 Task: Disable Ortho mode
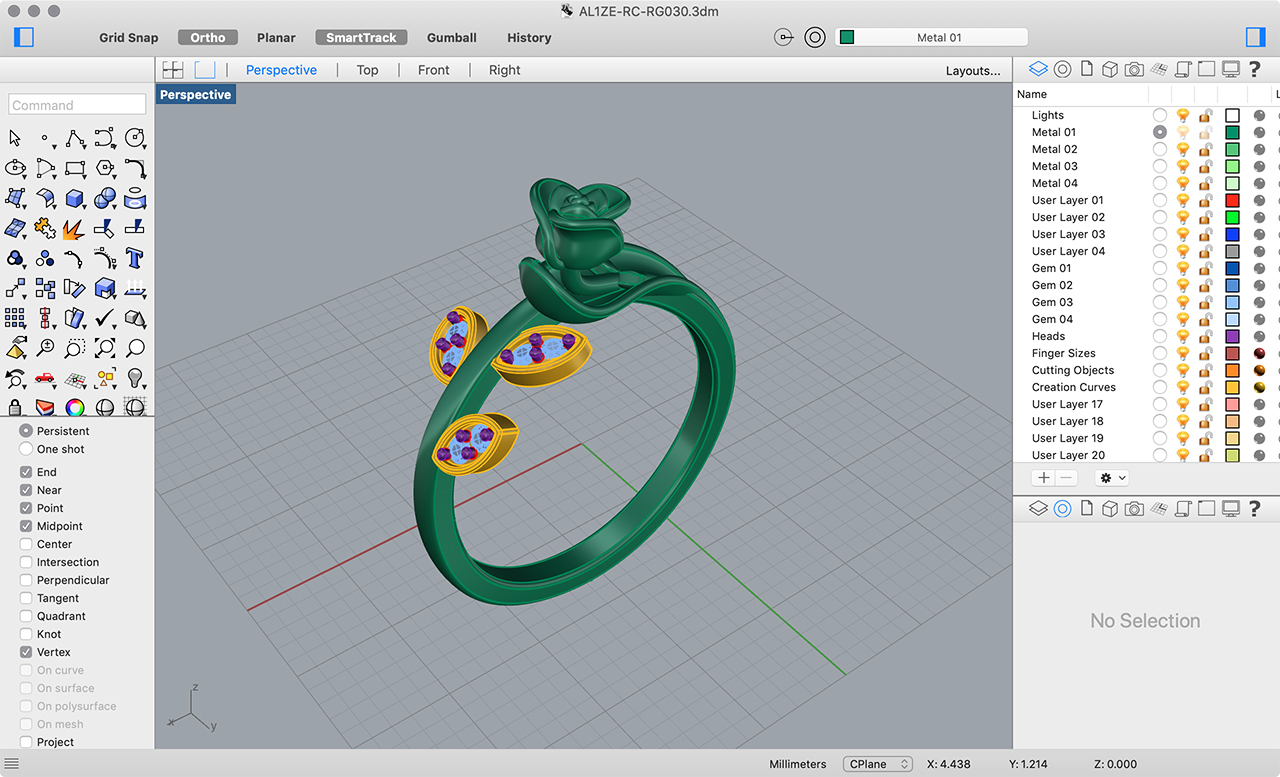coord(207,37)
